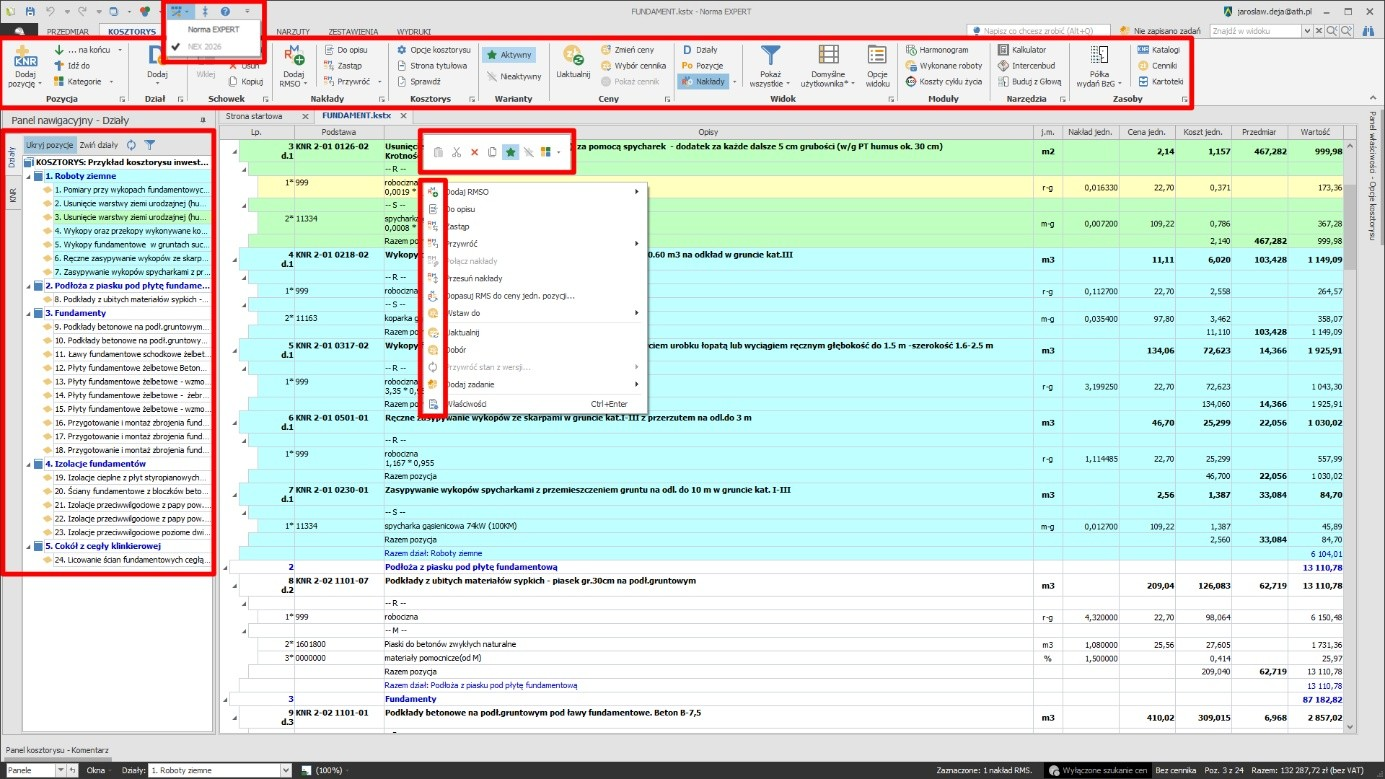Open Dodaj zadanie submenu in context menu
The width and height of the screenshot is (1385, 779).
click(535, 384)
